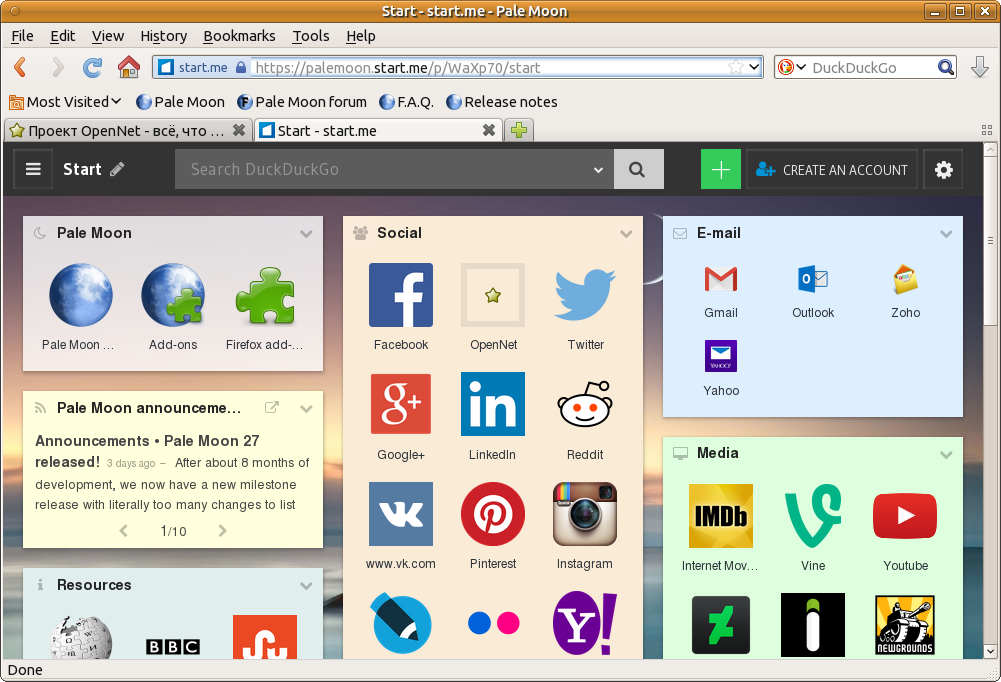Open the Downloads arrow in toolbar
The width and height of the screenshot is (1001, 682).
pos(980,67)
